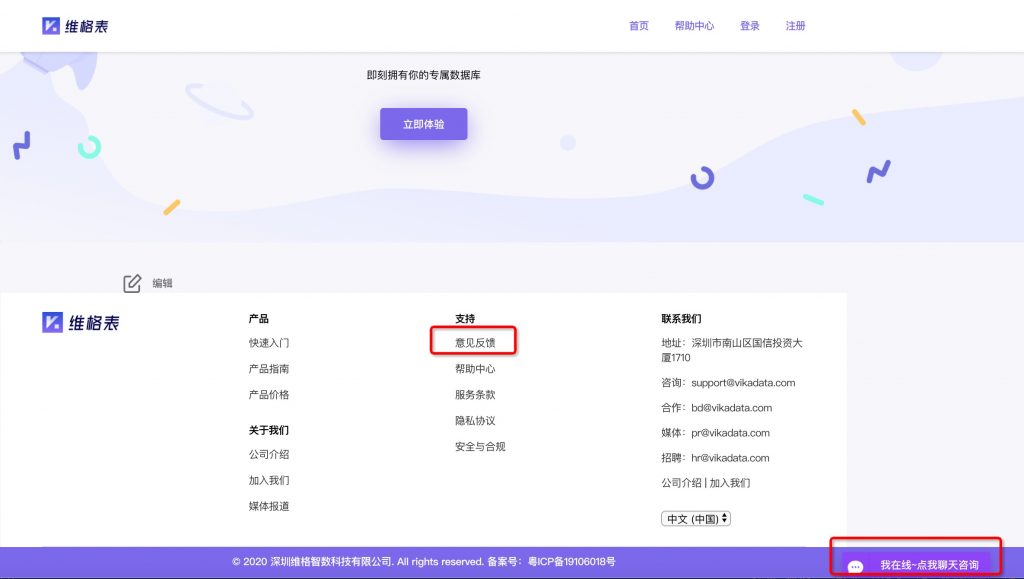Image resolution: width=1024 pixels, height=579 pixels.
Task: Click the support@vikadata.com email
Action: pyautogui.click(x=743, y=383)
